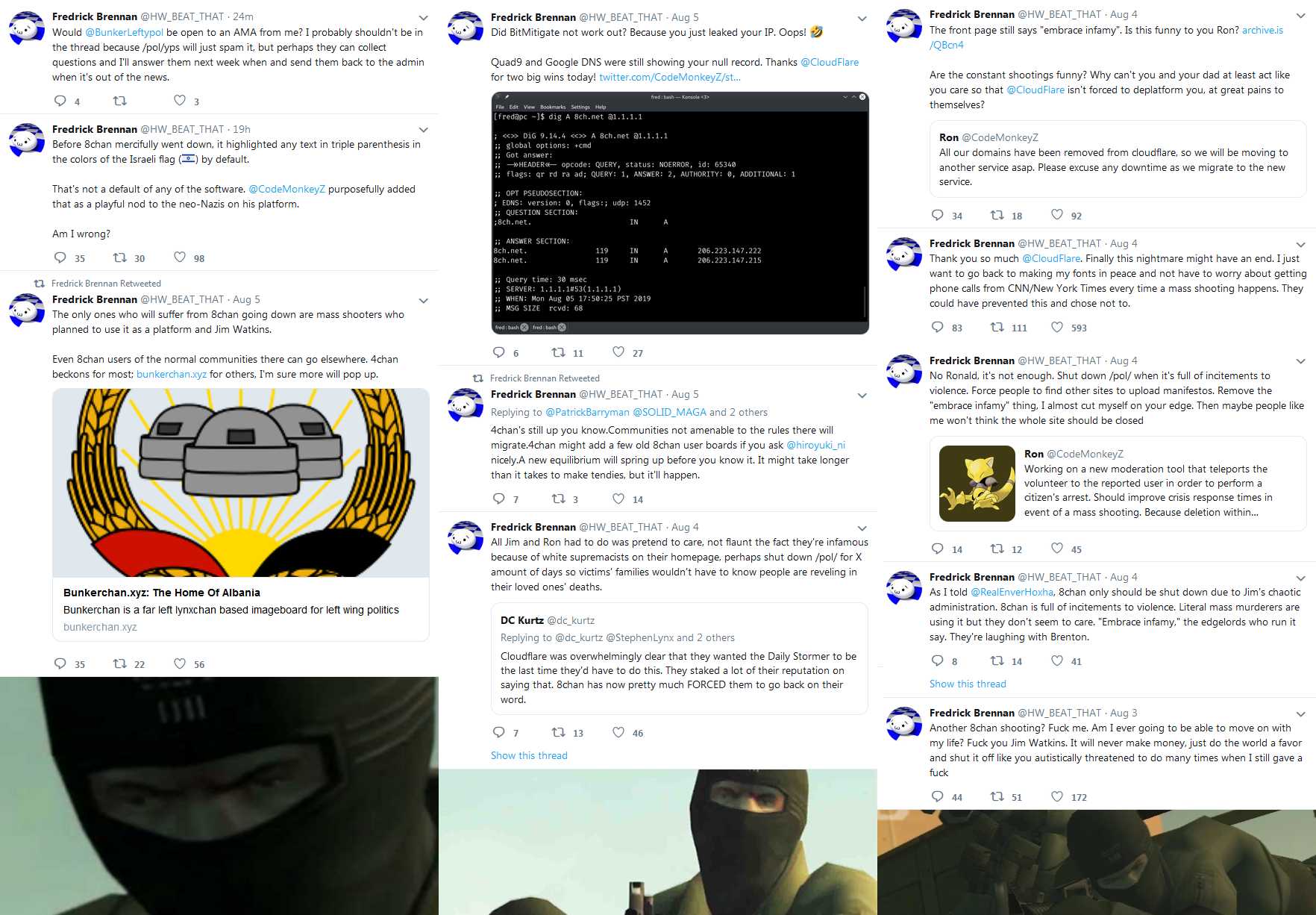Open the @BunkerLeftypol mention link
The height and width of the screenshot is (915, 1316).
click(x=124, y=32)
